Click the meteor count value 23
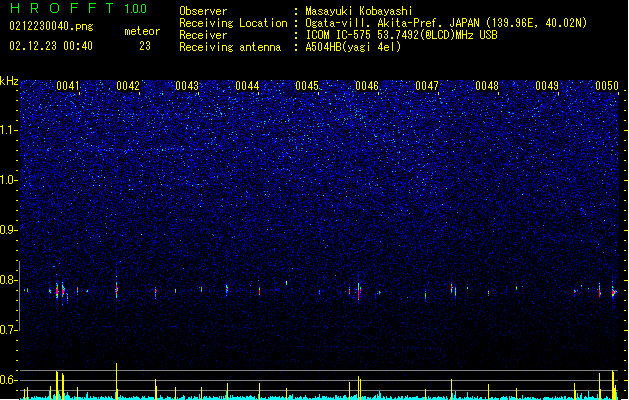 pyautogui.click(x=145, y=46)
